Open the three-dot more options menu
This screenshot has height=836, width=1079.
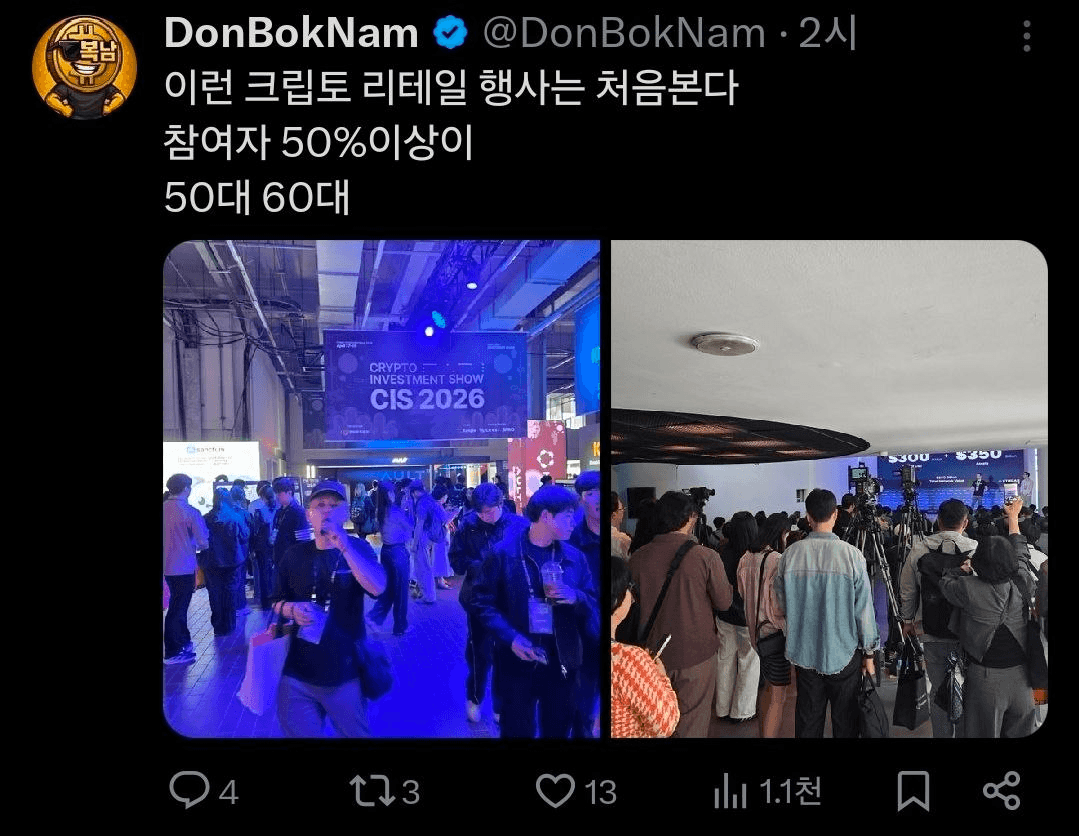coord(1027,36)
